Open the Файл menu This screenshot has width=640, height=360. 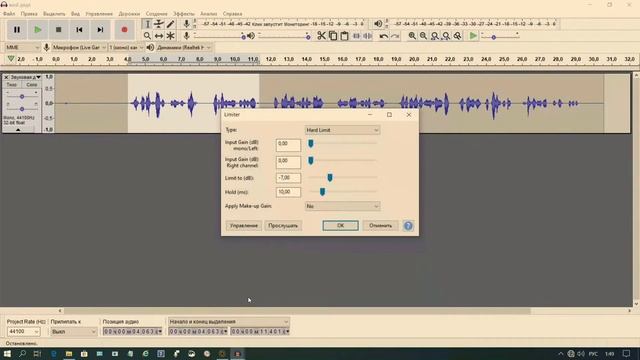pos(9,13)
